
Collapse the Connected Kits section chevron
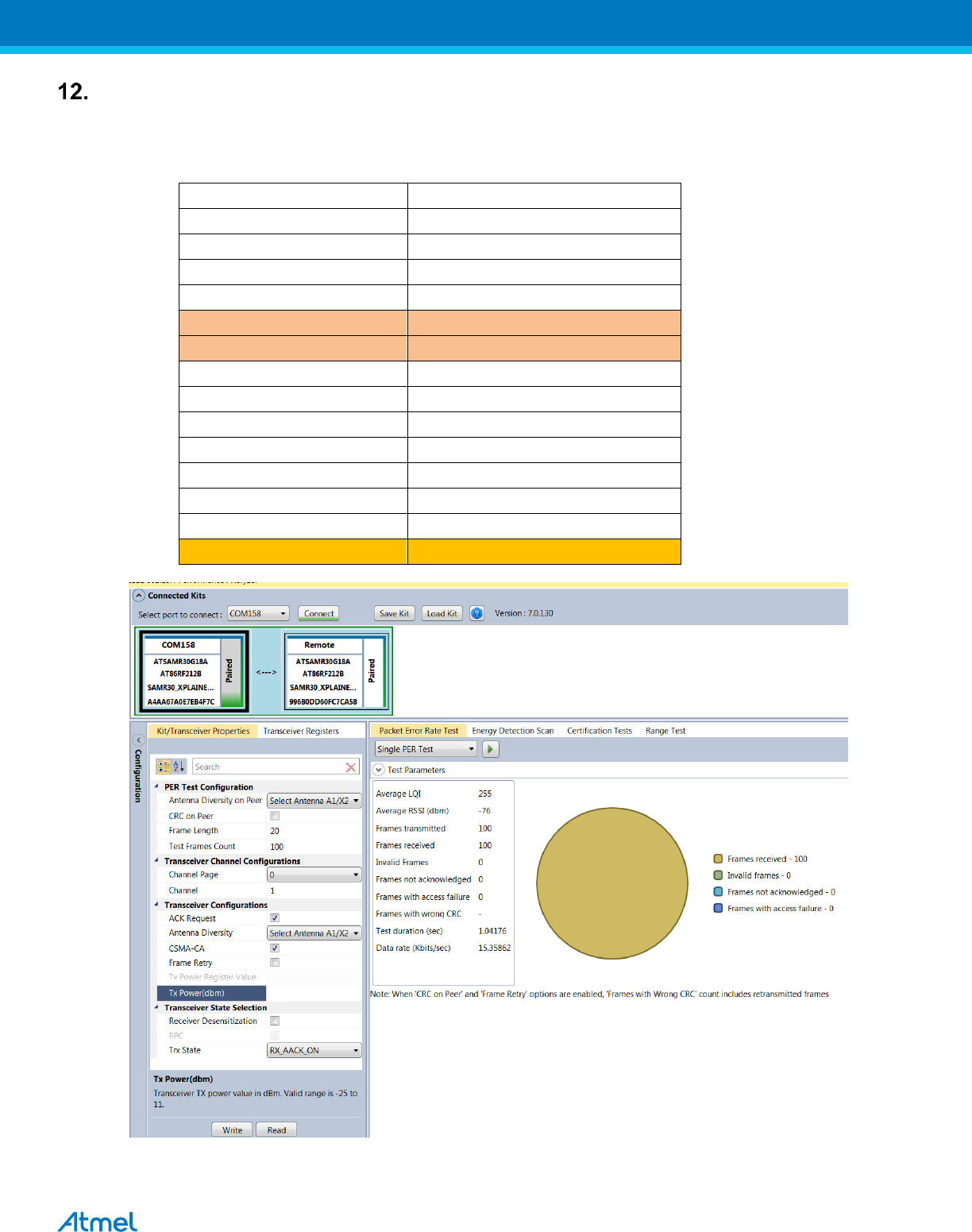click(139, 596)
